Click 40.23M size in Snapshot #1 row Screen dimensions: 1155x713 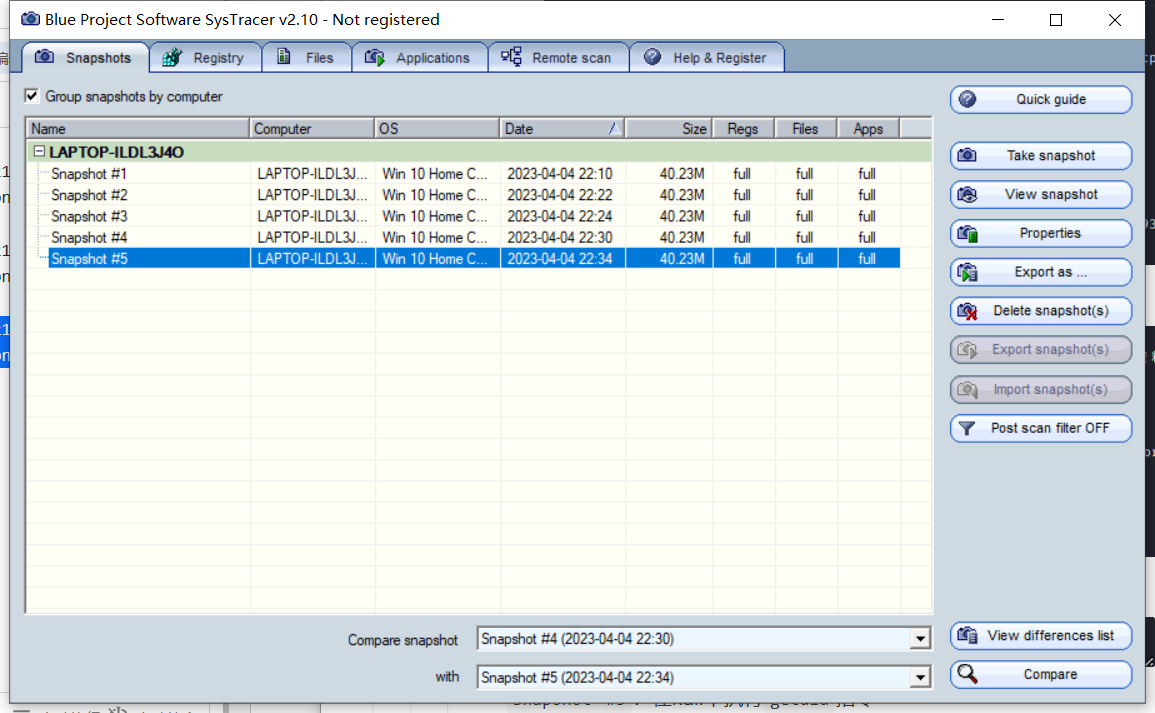[681, 174]
